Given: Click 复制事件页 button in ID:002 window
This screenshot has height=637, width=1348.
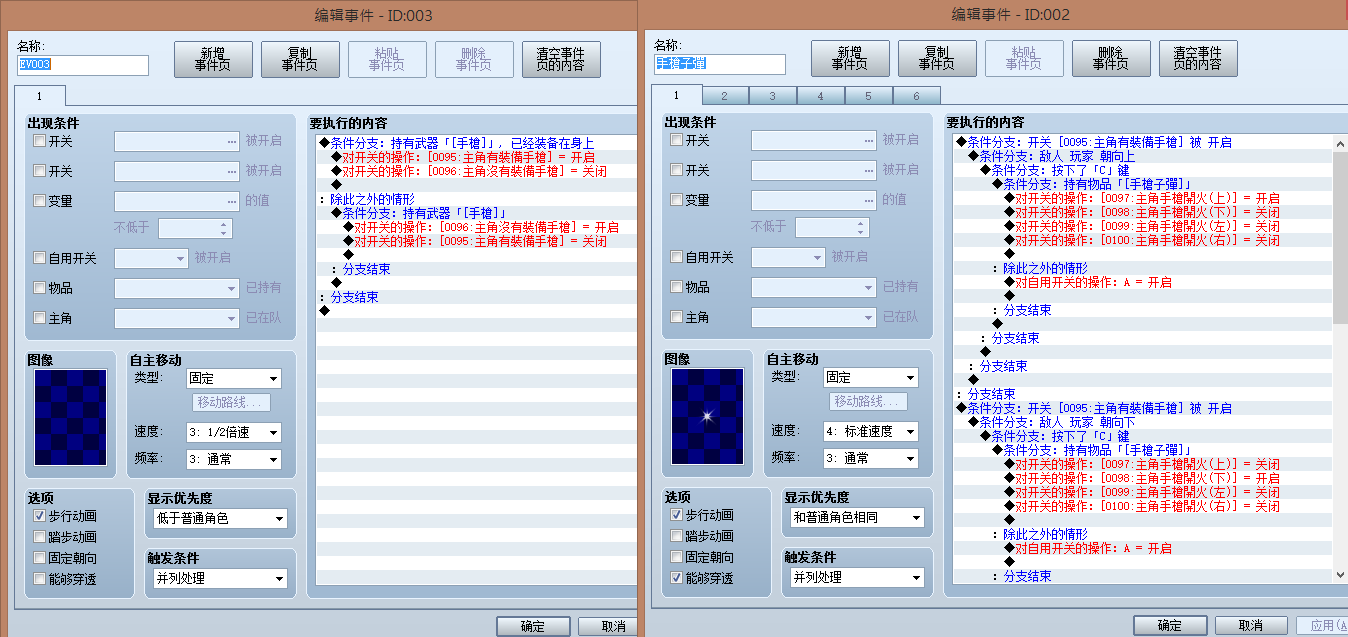Looking at the screenshot, I should [x=937, y=59].
